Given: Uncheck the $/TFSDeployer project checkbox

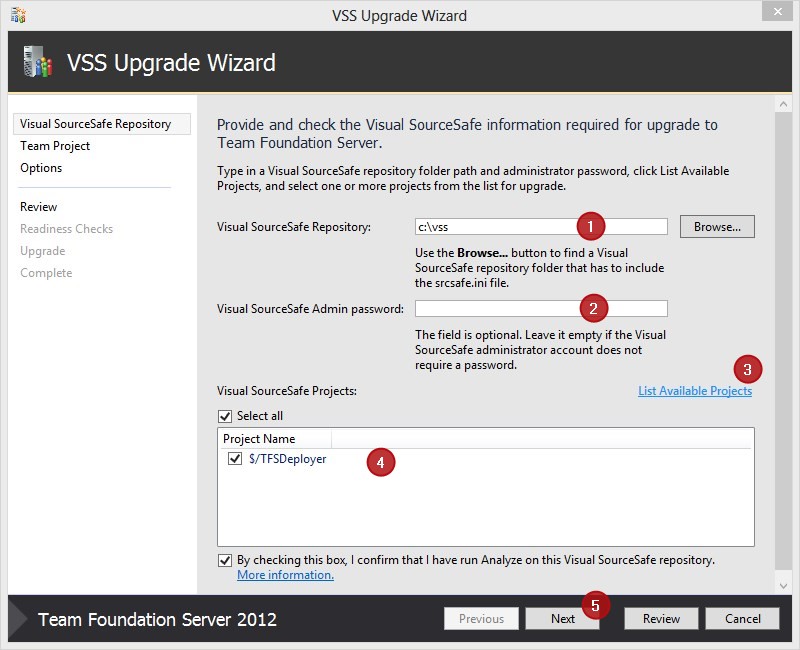Looking at the screenshot, I should pyautogui.click(x=235, y=459).
